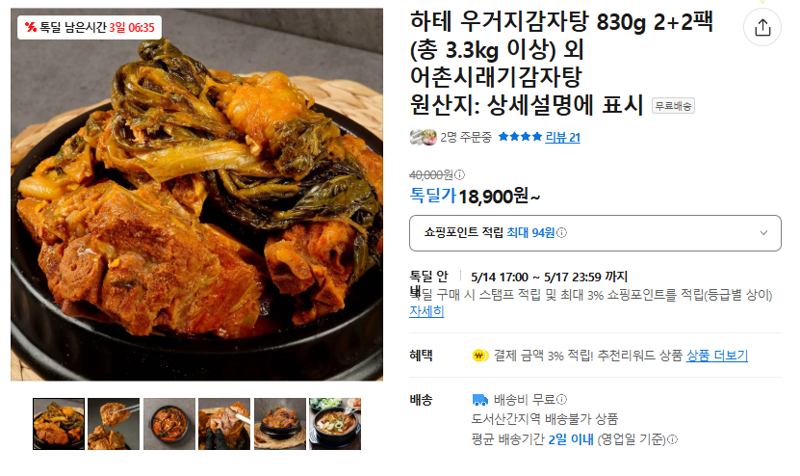The width and height of the screenshot is (800, 476).
Task: Open info icon next to 배송비 무료
Action: click(x=561, y=399)
